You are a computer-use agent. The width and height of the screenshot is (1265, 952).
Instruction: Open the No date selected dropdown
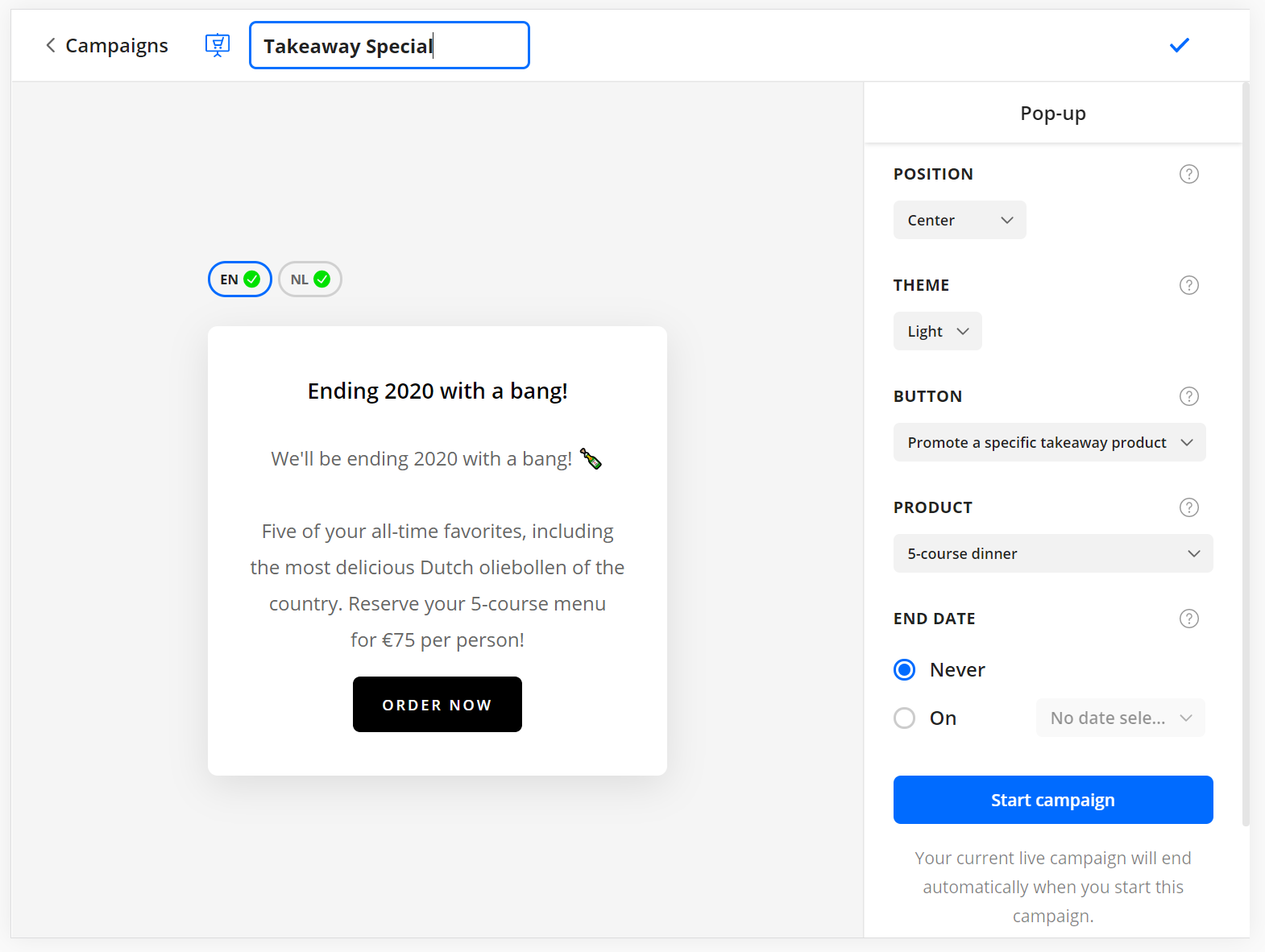tap(1120, 718)
